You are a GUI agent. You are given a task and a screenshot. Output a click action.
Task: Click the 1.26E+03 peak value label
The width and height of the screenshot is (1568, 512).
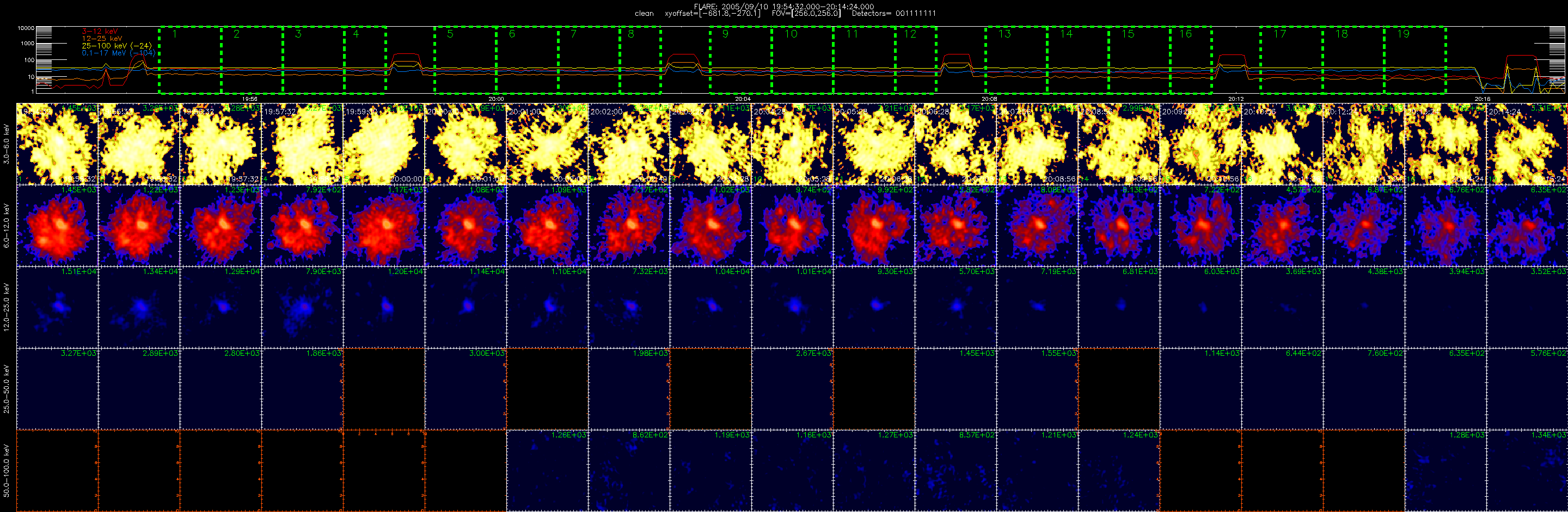click(x=569, y=435)
